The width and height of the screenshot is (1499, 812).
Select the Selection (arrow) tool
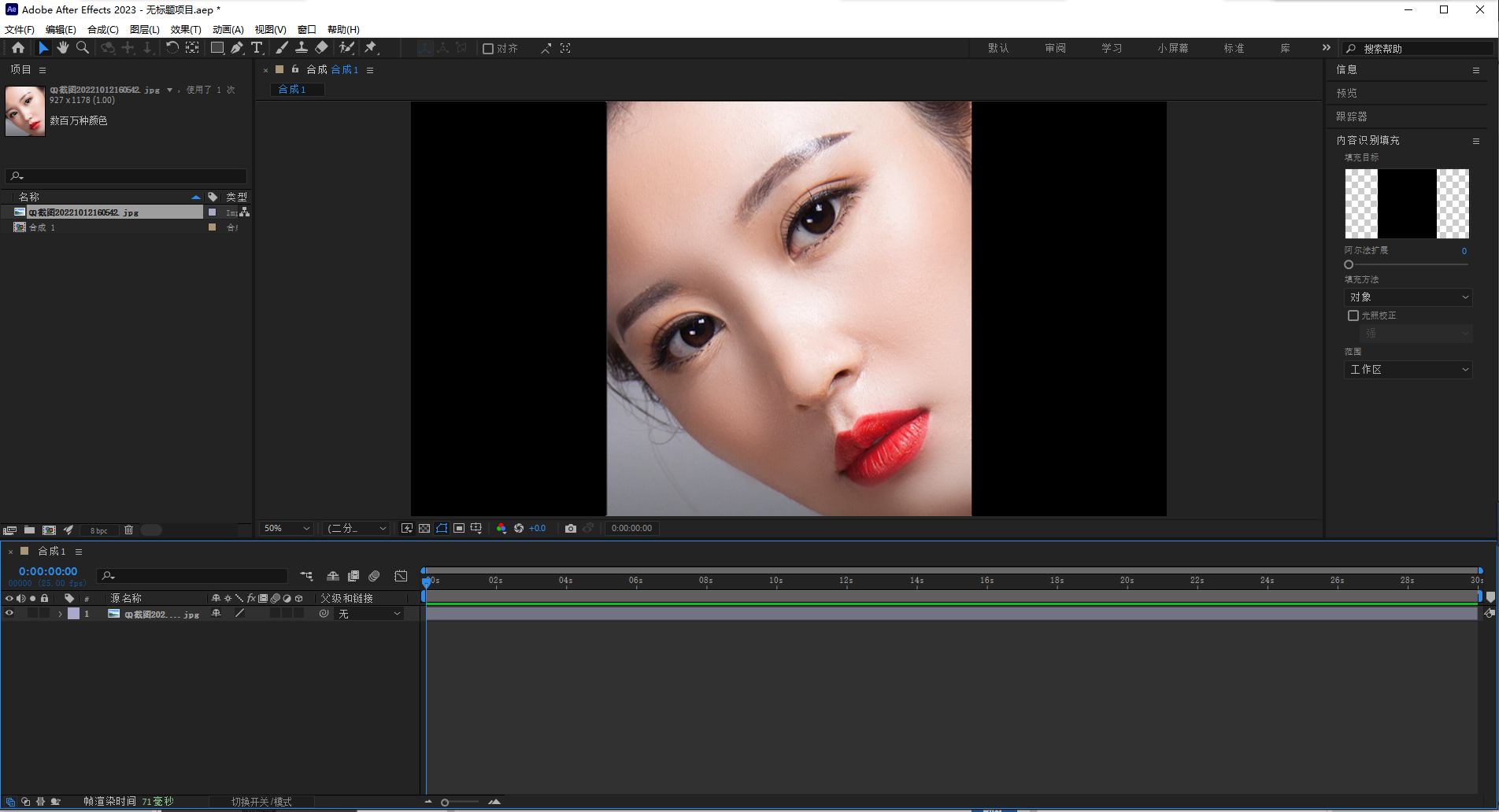pos(43,48)
